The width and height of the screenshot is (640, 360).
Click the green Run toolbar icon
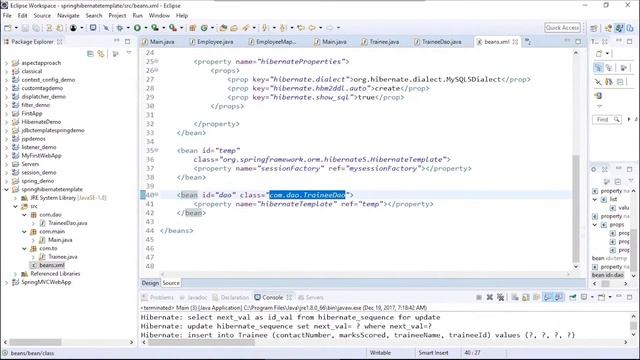(x=137, y=28)
